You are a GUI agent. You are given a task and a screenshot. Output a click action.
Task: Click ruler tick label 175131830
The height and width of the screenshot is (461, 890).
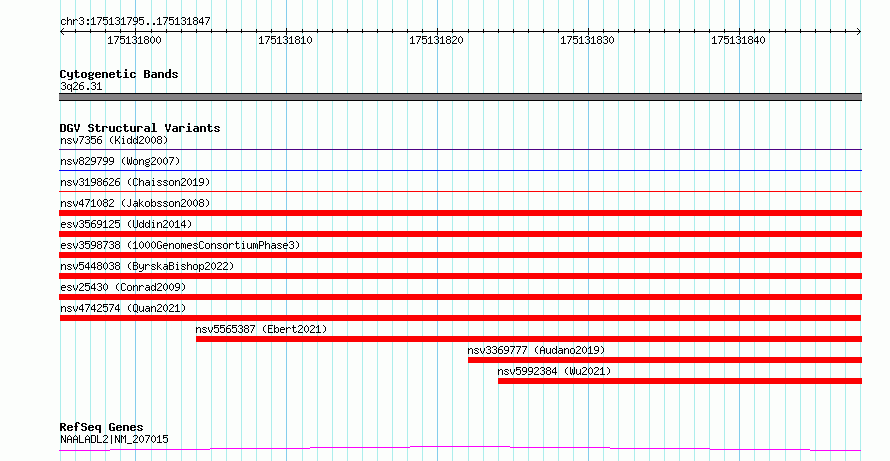pos(587,40)
